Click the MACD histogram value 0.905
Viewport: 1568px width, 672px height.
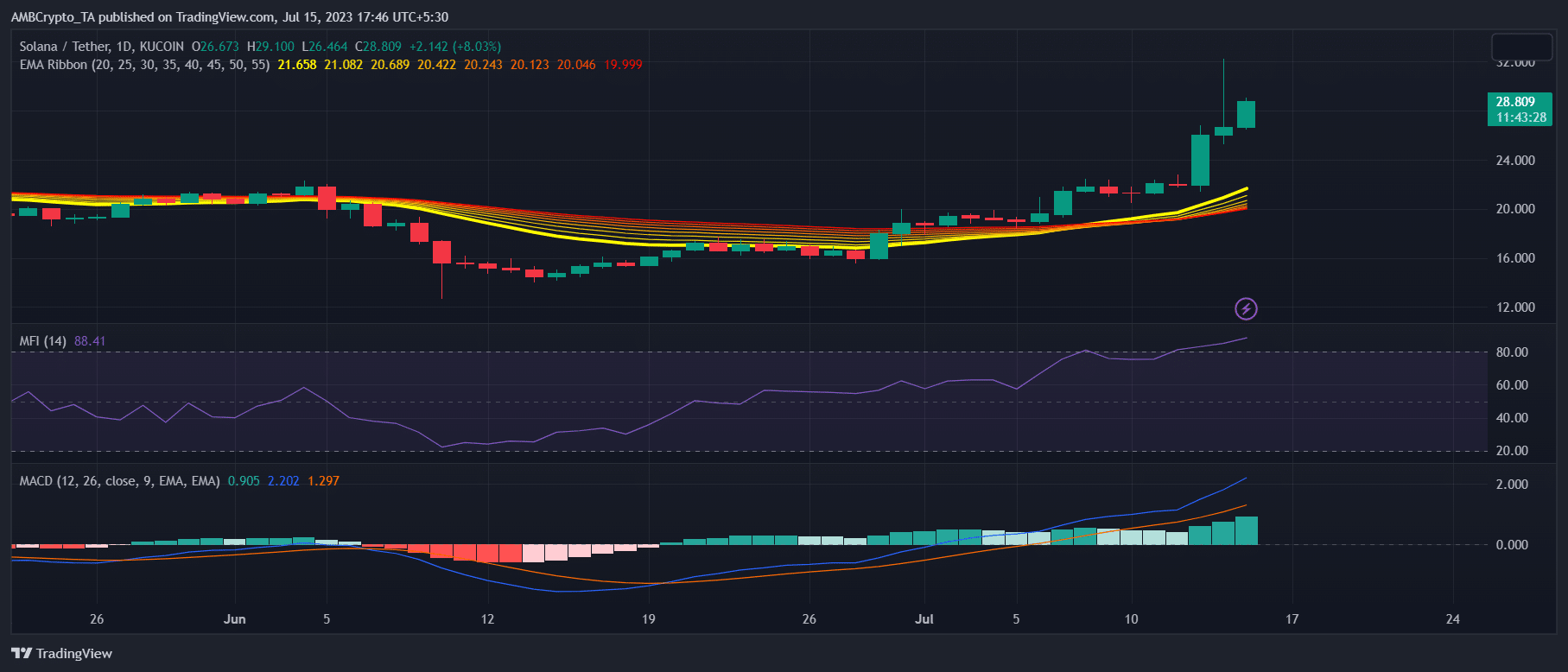pos(244,481)
